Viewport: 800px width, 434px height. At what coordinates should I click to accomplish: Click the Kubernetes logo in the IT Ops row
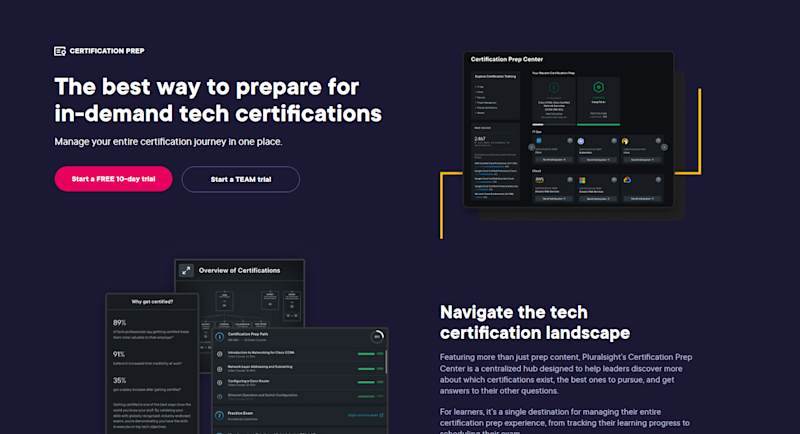pos(581,141)
